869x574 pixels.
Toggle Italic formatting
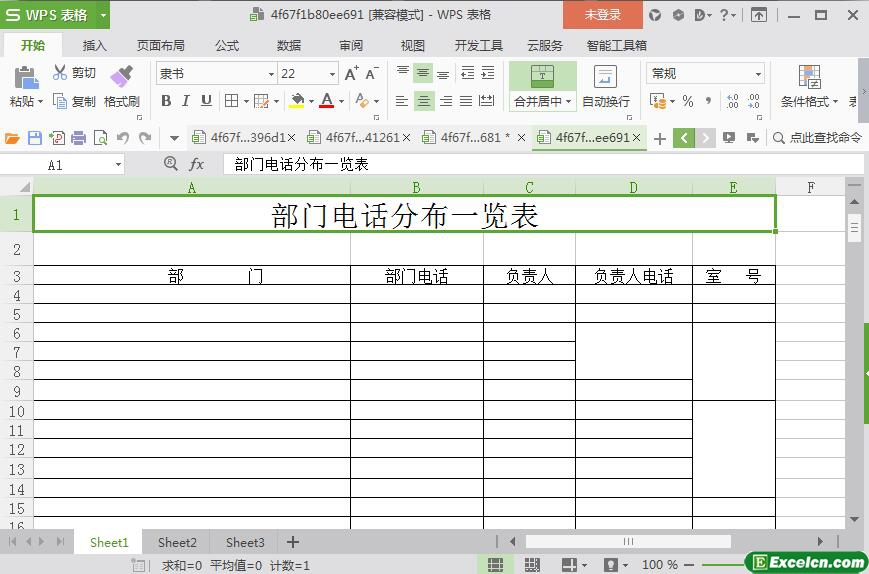pos(186,101)
